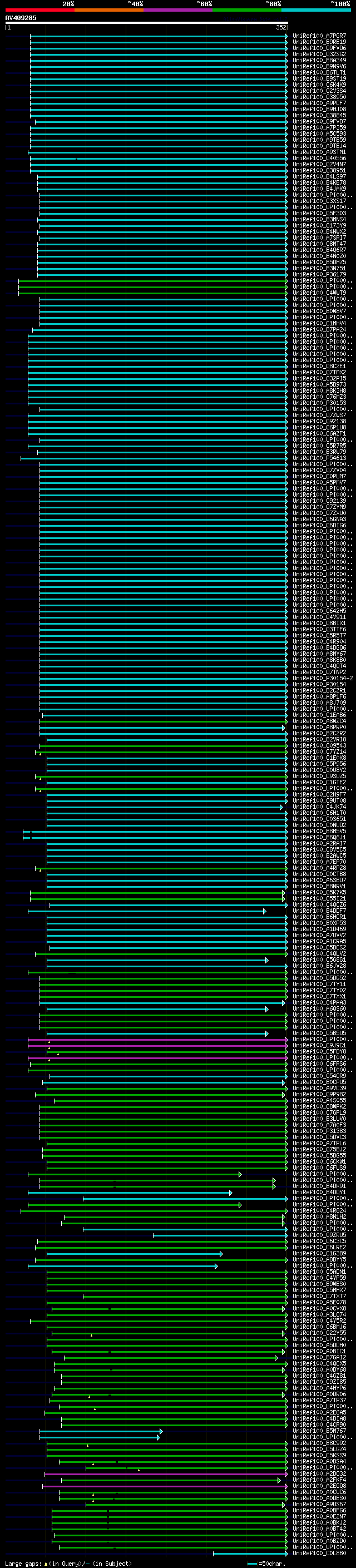
Task: Select hit UniRef100_Q8CZE1
Action: pos(319,367)
